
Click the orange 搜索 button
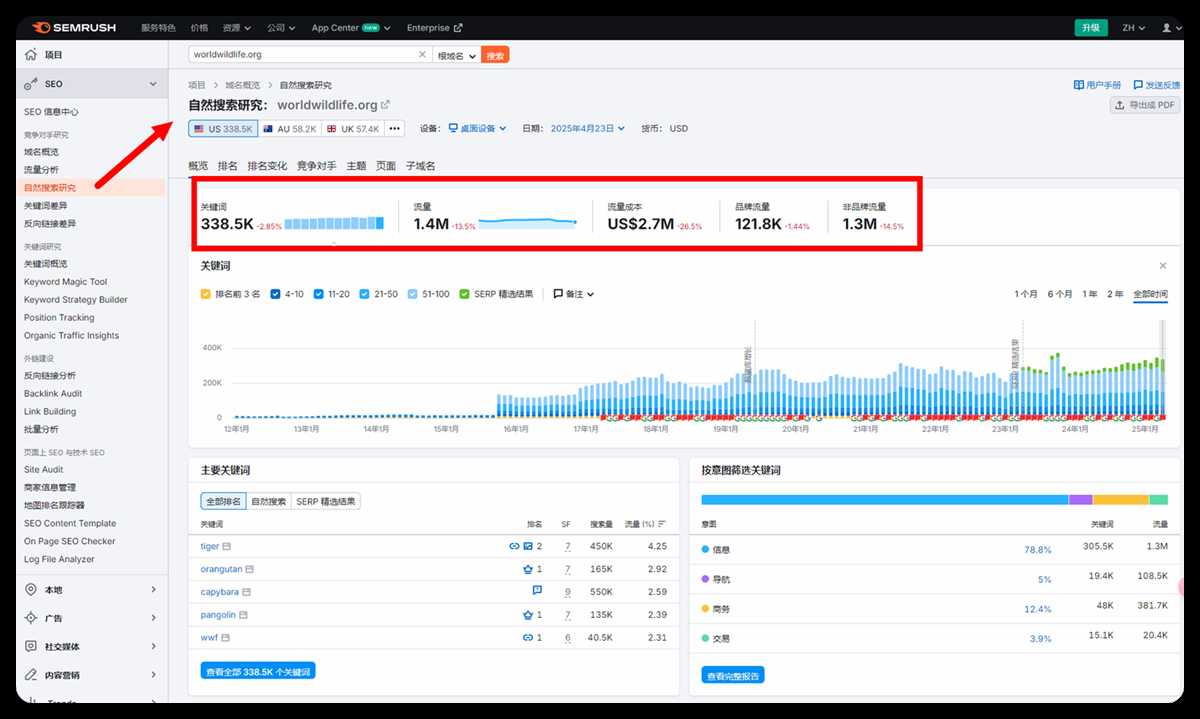click(x=495, y=55)
